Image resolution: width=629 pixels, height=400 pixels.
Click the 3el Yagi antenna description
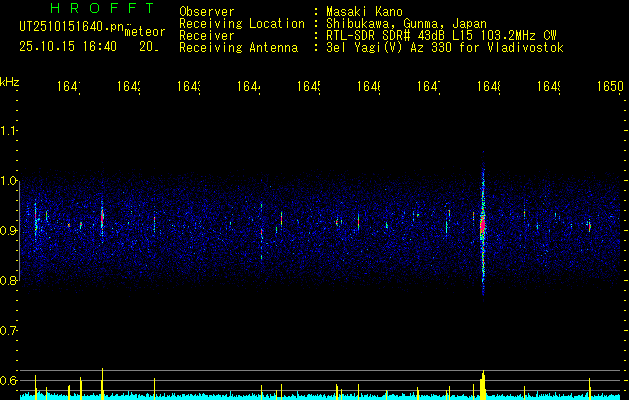click(444, 47)
